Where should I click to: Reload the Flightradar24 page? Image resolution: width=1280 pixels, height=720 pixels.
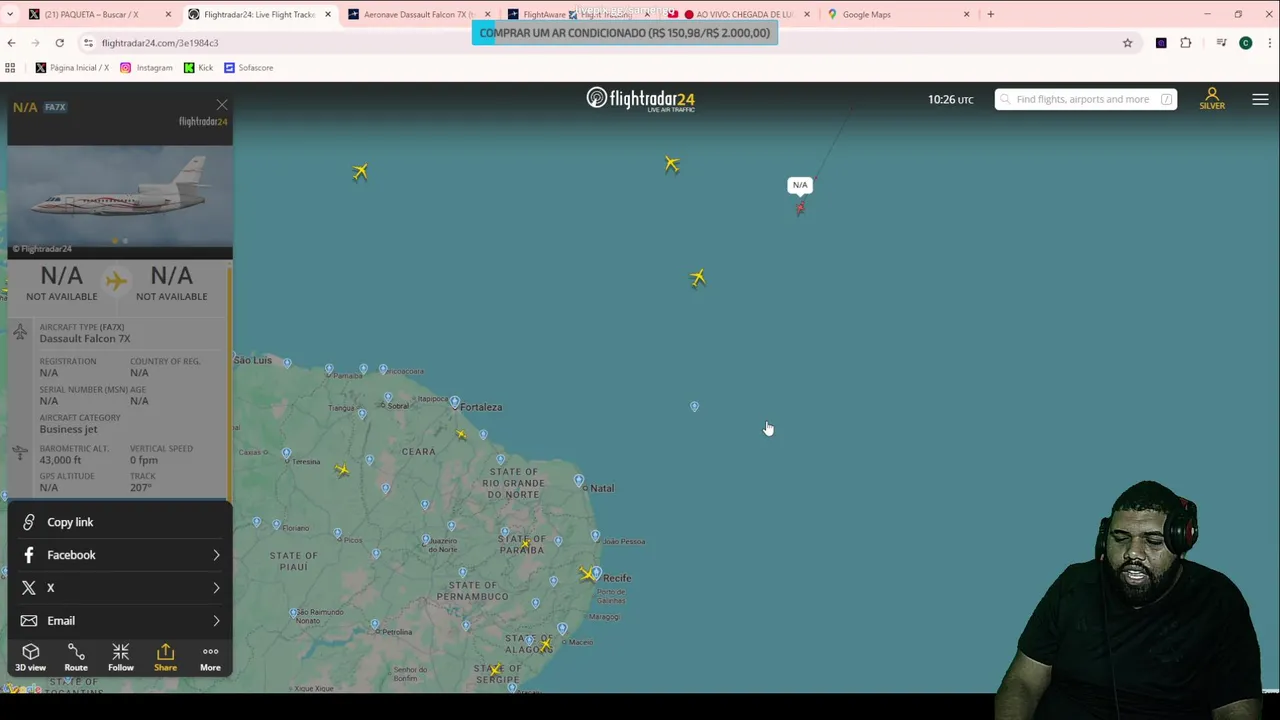pyautogui.click(x=59, y=43)
